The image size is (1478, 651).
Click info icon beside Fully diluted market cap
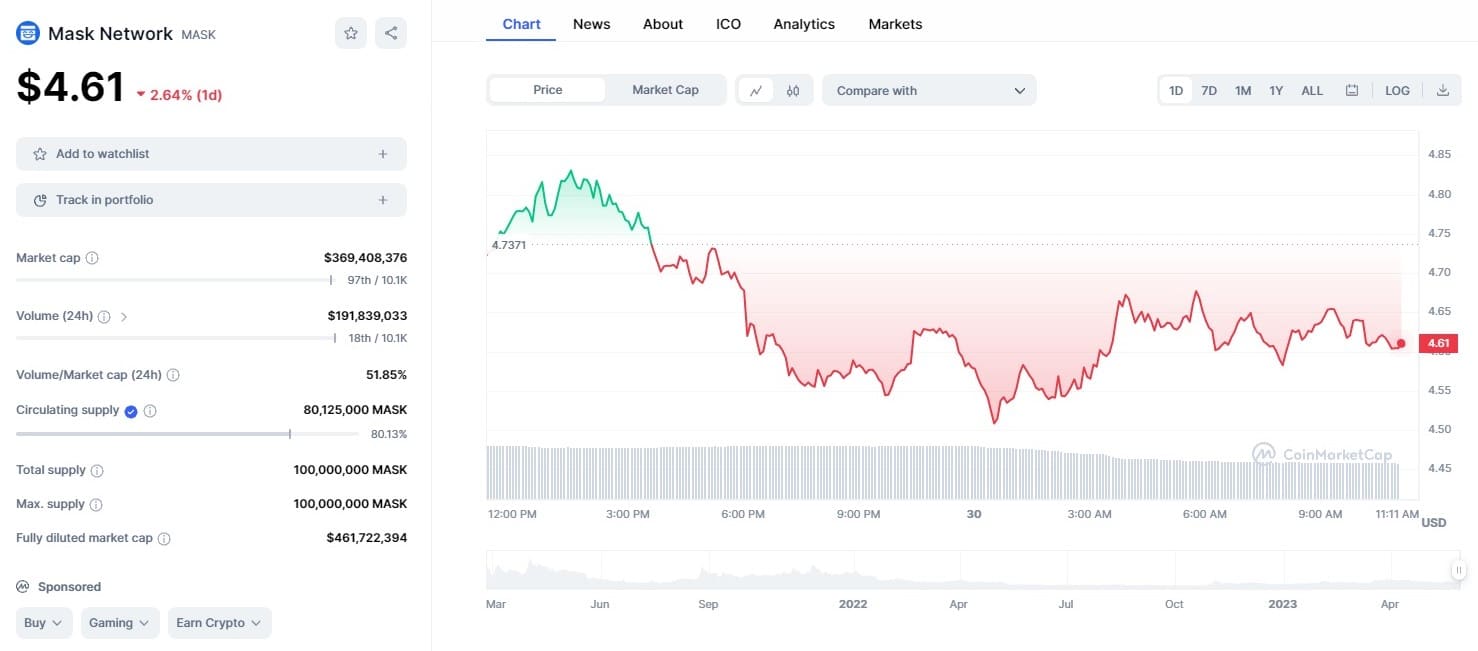click(x=164, y=538)
